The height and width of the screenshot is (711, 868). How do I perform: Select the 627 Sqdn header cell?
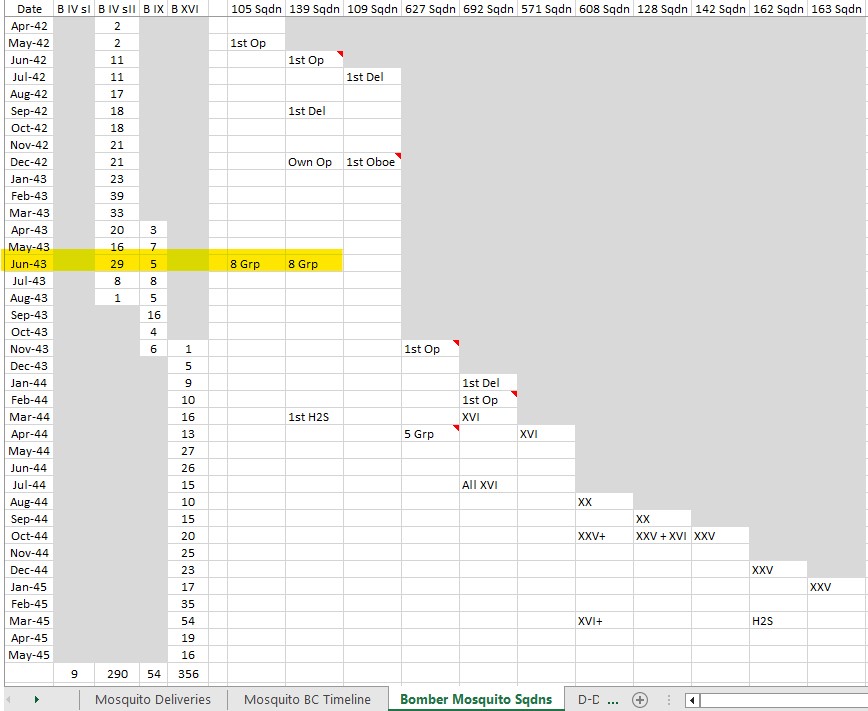point(430,9)
